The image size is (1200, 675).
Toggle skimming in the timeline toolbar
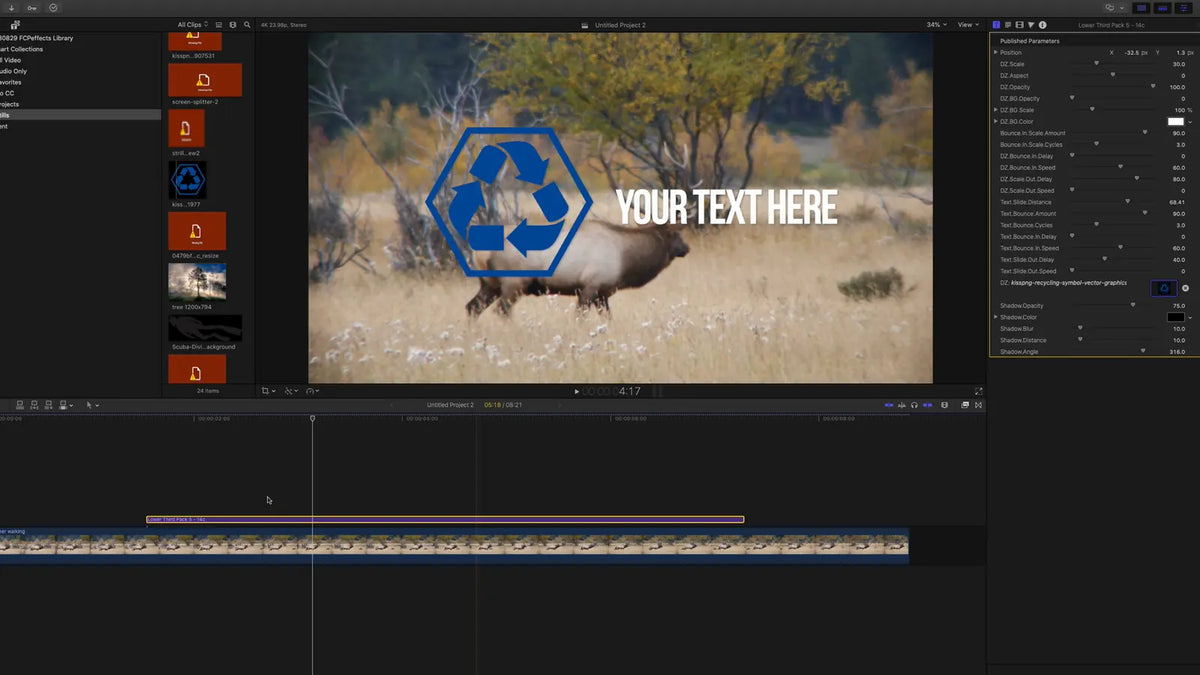(889, 405)
